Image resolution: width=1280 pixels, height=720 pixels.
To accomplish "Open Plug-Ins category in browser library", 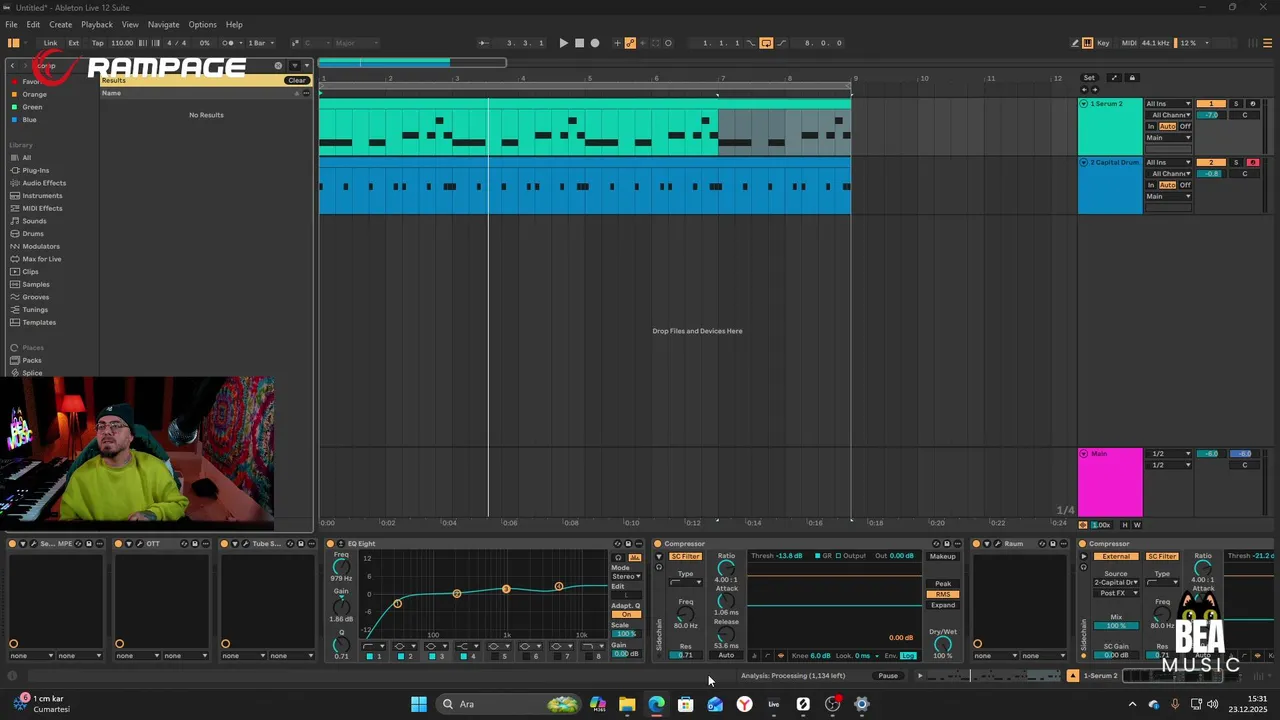I will (36, 170).
